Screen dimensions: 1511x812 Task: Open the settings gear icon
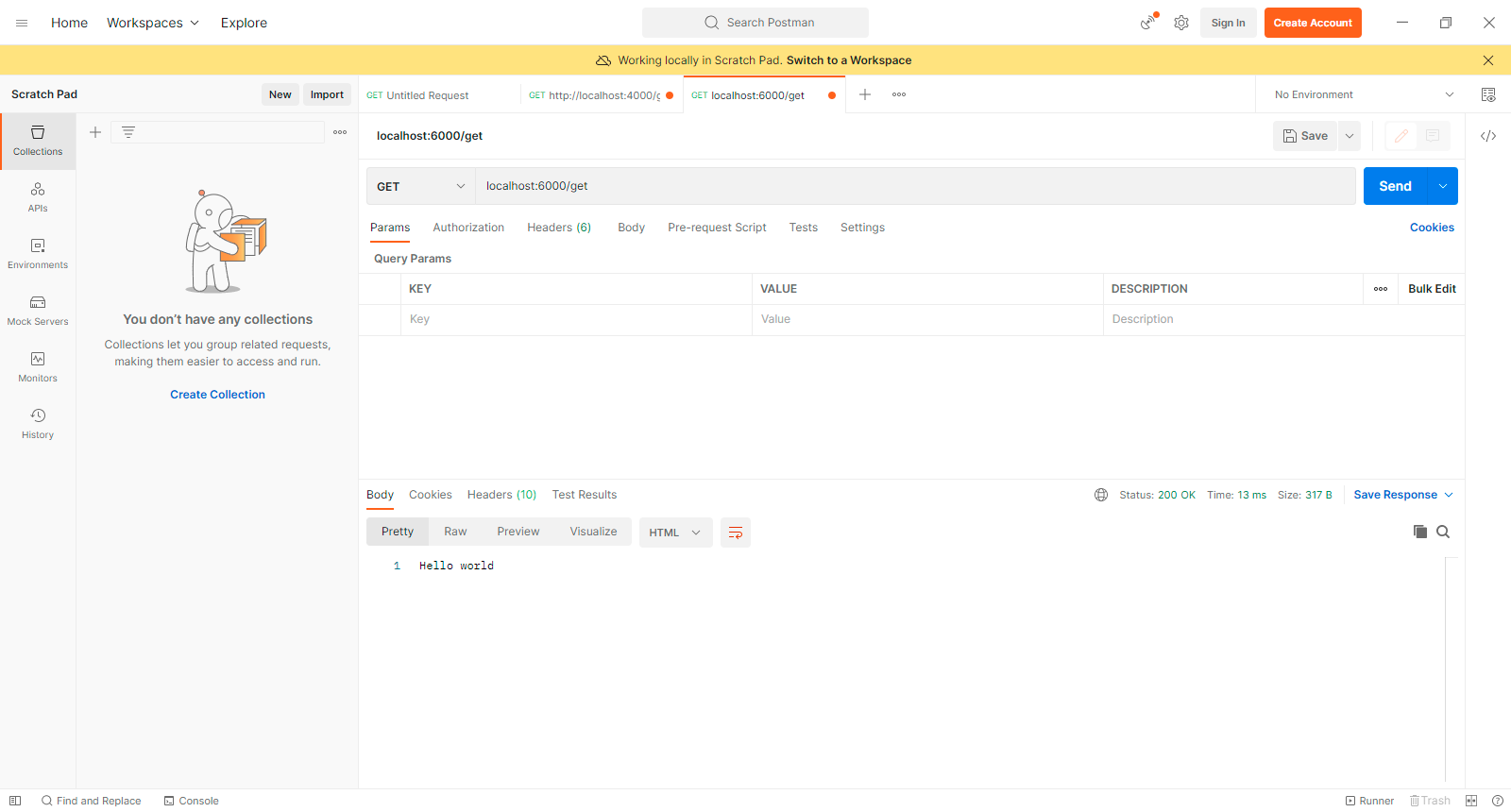[1181, 23]
